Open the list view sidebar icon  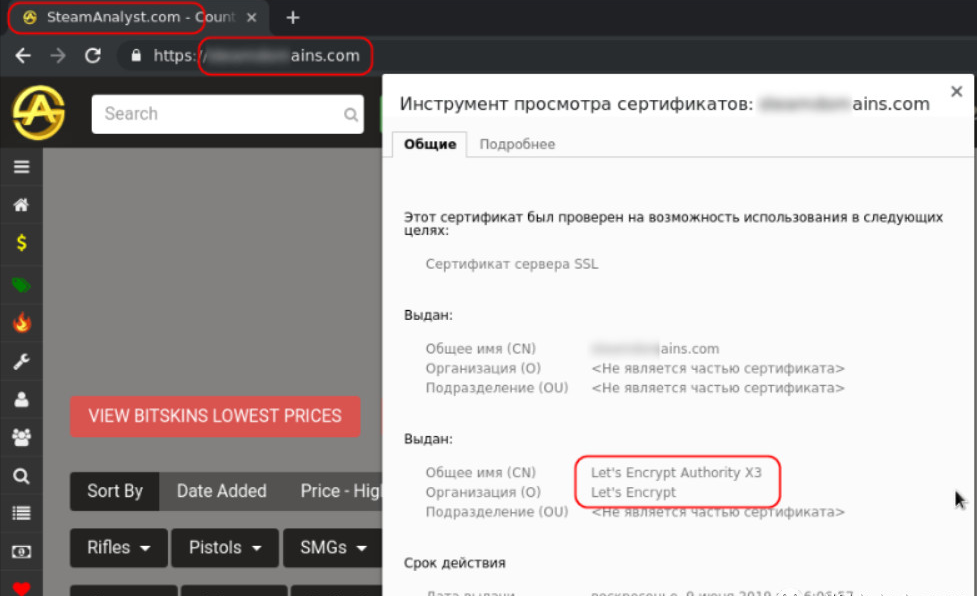[21, 513]
